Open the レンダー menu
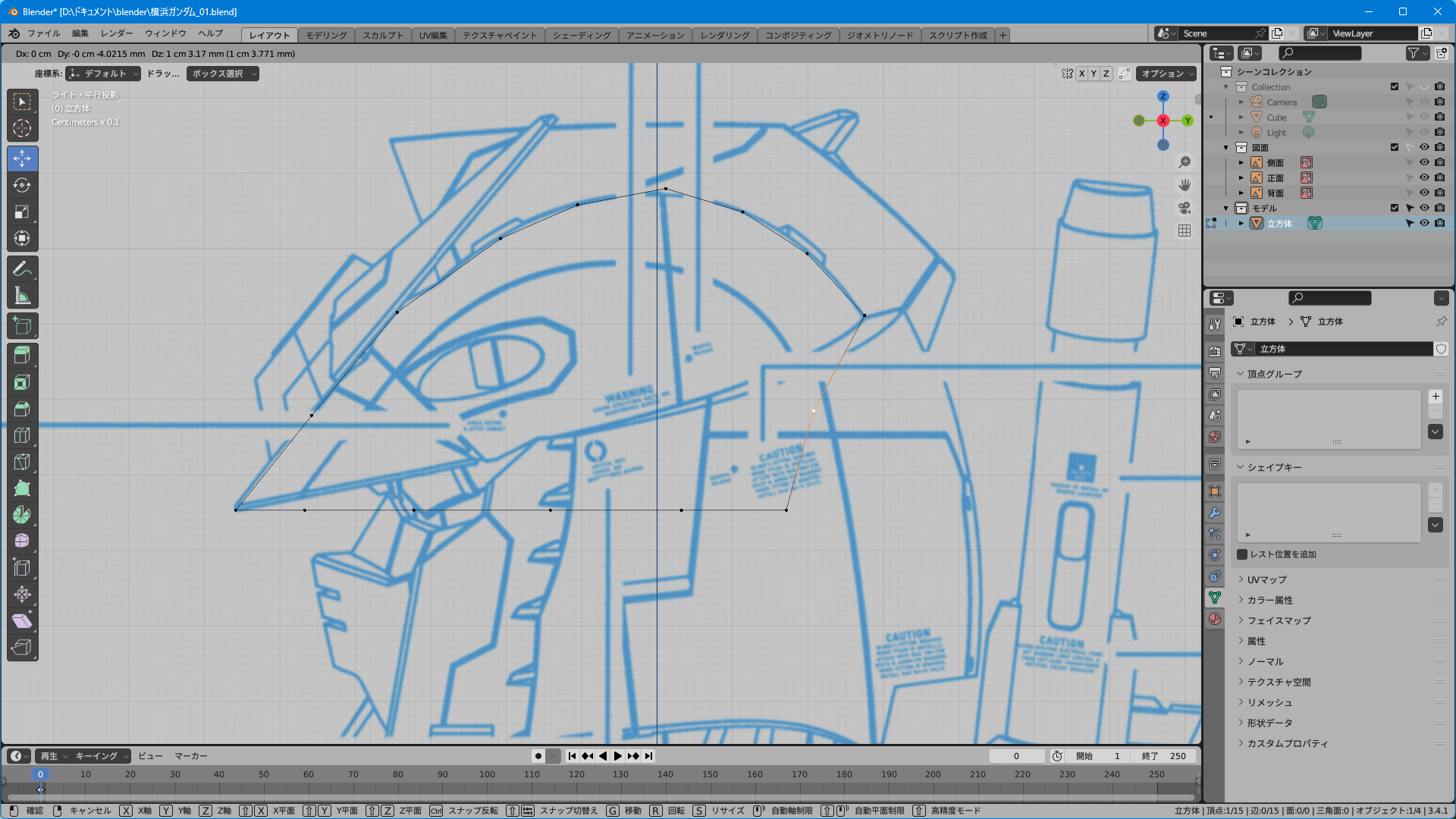Image resolution: width=1456 pixels, height=819 pixels. [116, 33]
